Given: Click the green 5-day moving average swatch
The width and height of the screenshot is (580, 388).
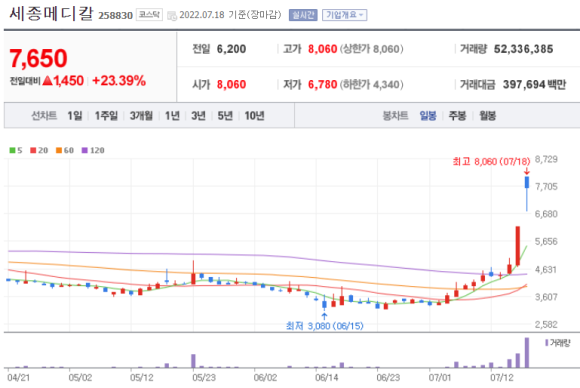Looking at the screenshot, I should (12, 150).
